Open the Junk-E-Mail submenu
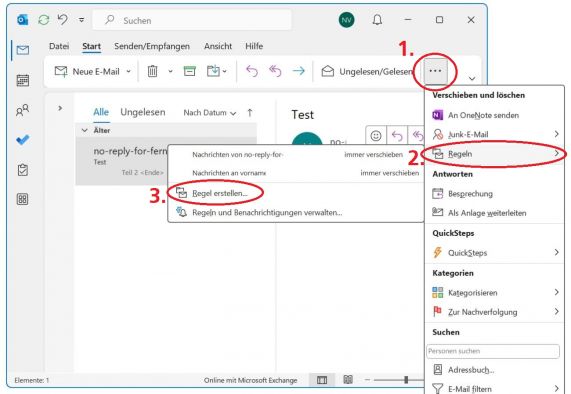571x394 pixels. [x=494, y=134]
